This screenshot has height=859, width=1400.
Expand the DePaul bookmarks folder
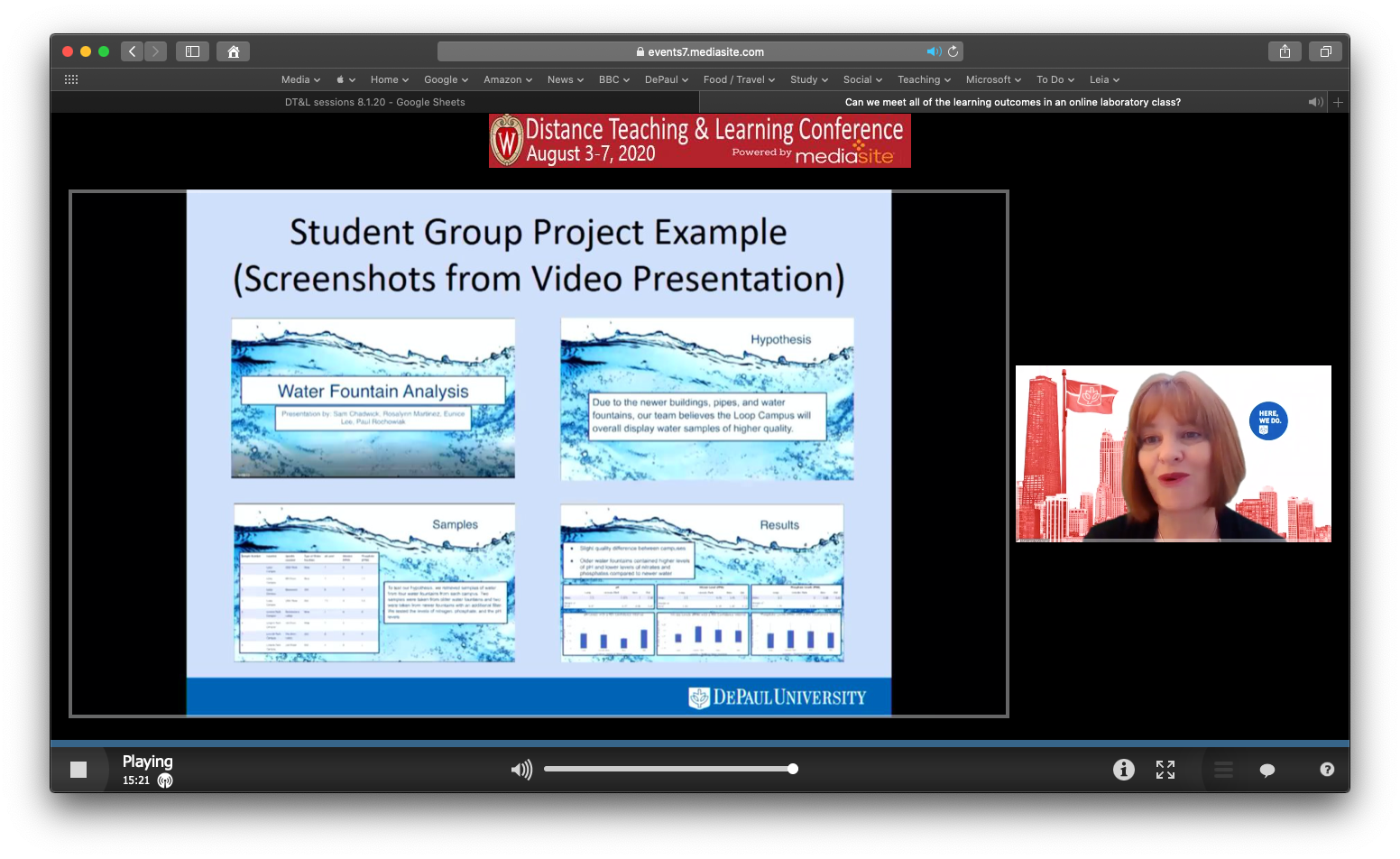click(x=666, y=79)
